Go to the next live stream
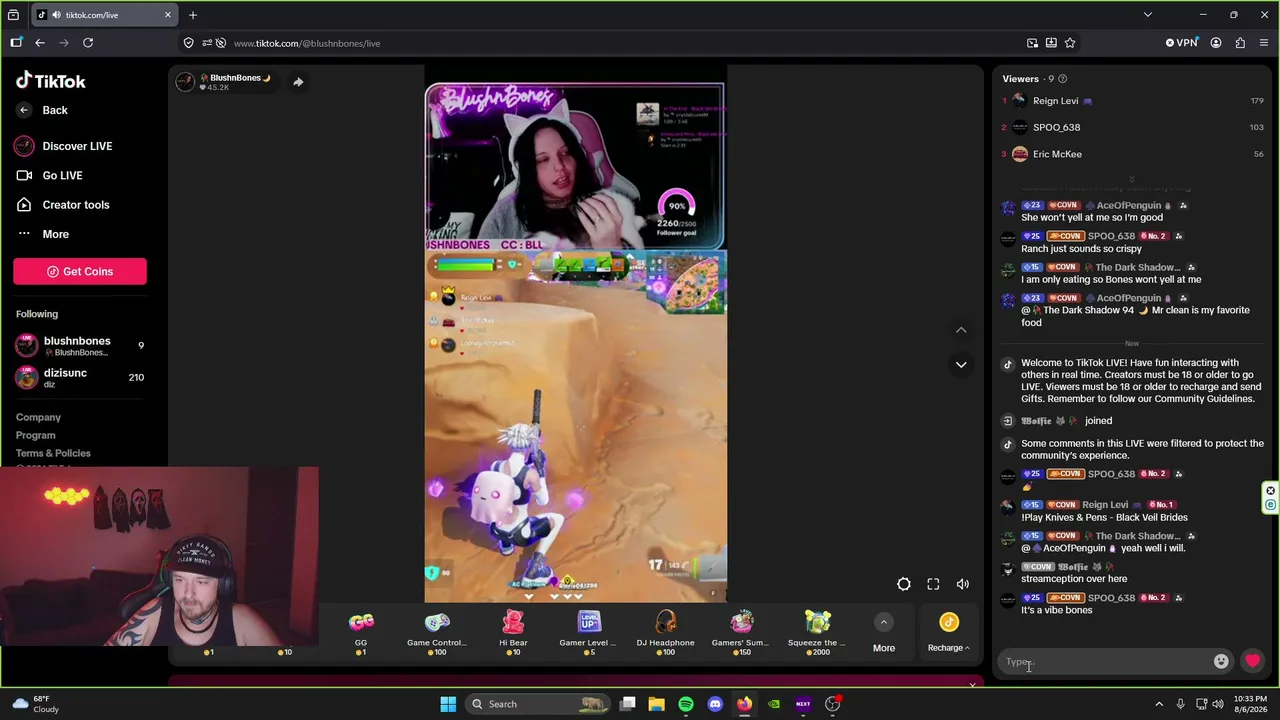Image resolution: width=1280 pixels, height=720 pixels. [961, 365]
